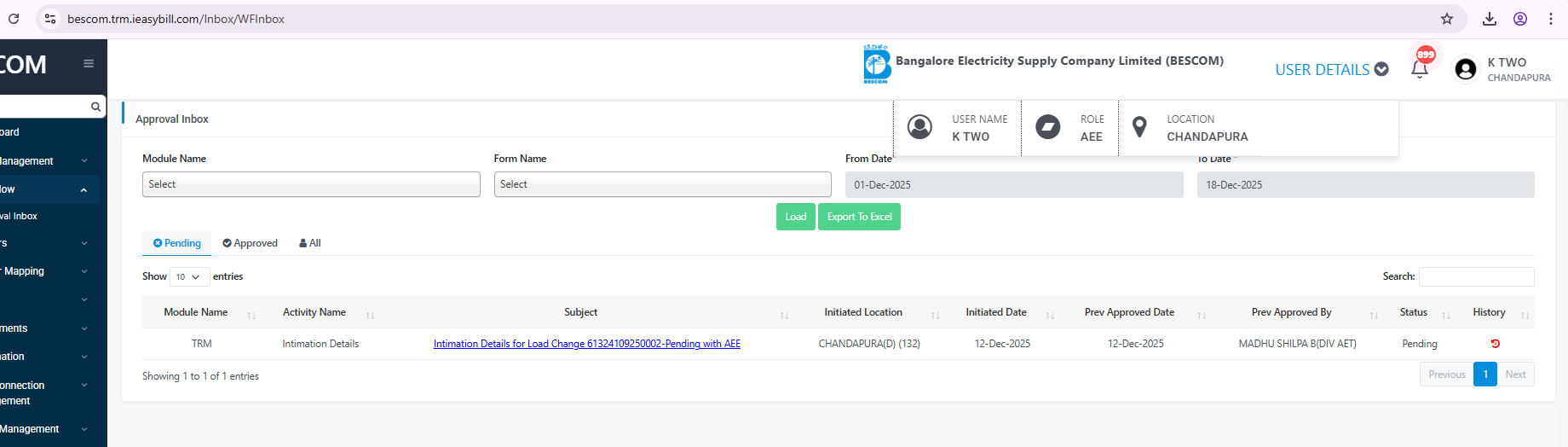Screen dimensions: 1568x447
Task: Sort by Prev Approved By column arrows
Action: click(1374, 316)
